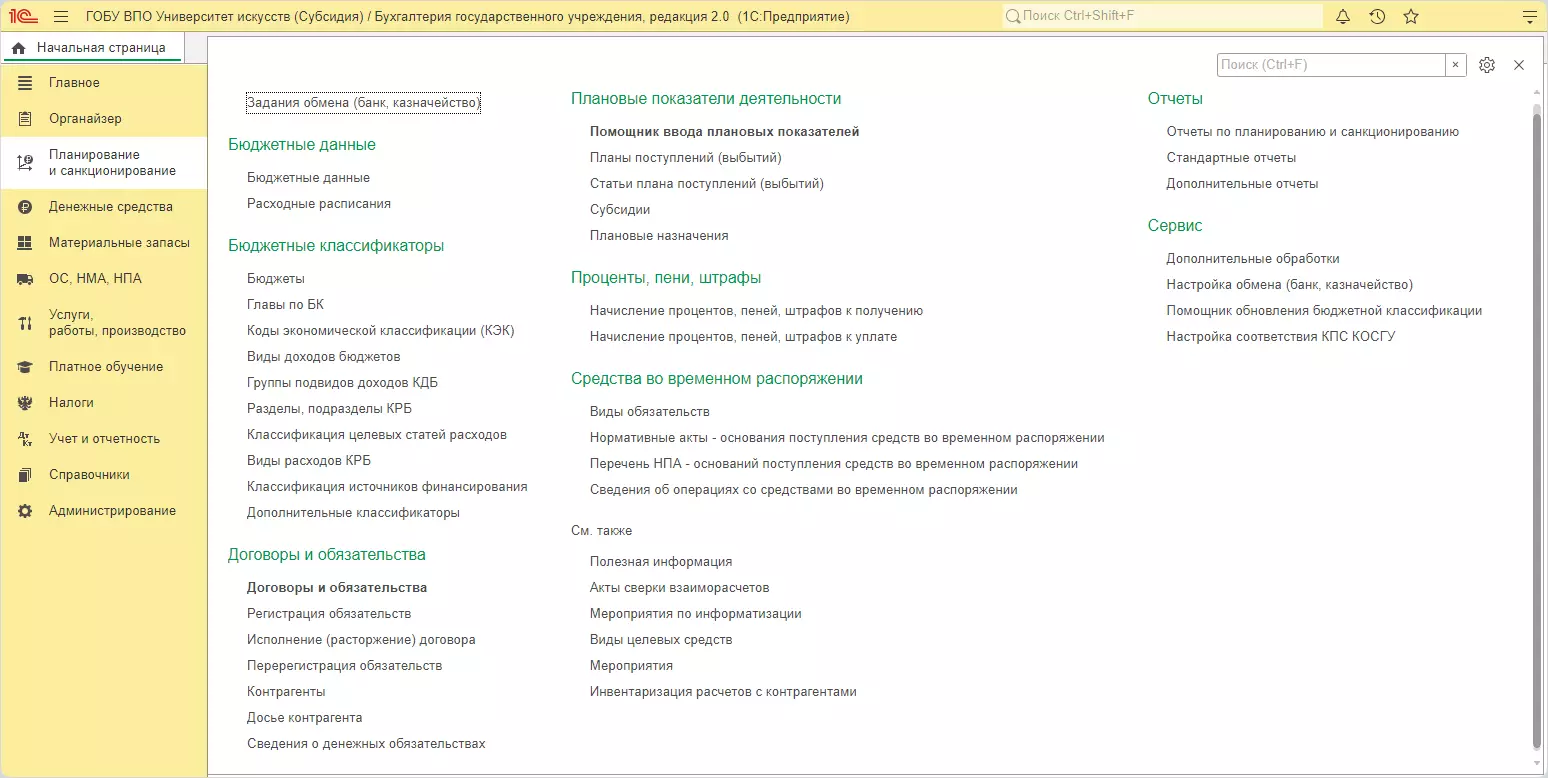
Task: Click the Материальные запасы icon
Action: [x=25, y=243]
